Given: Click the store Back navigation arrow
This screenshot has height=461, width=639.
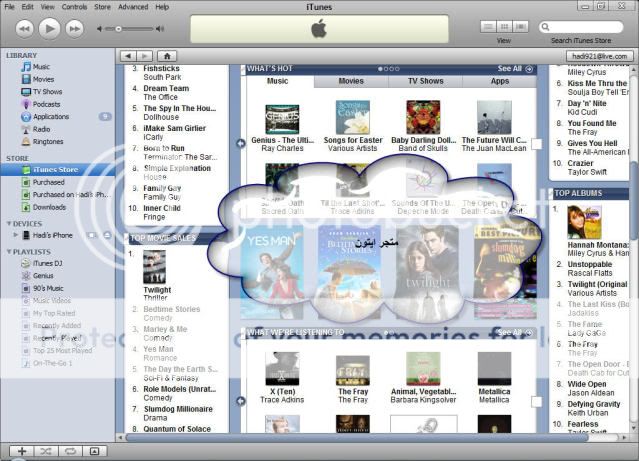Looking at the screenshot, I should click(128, 56).
